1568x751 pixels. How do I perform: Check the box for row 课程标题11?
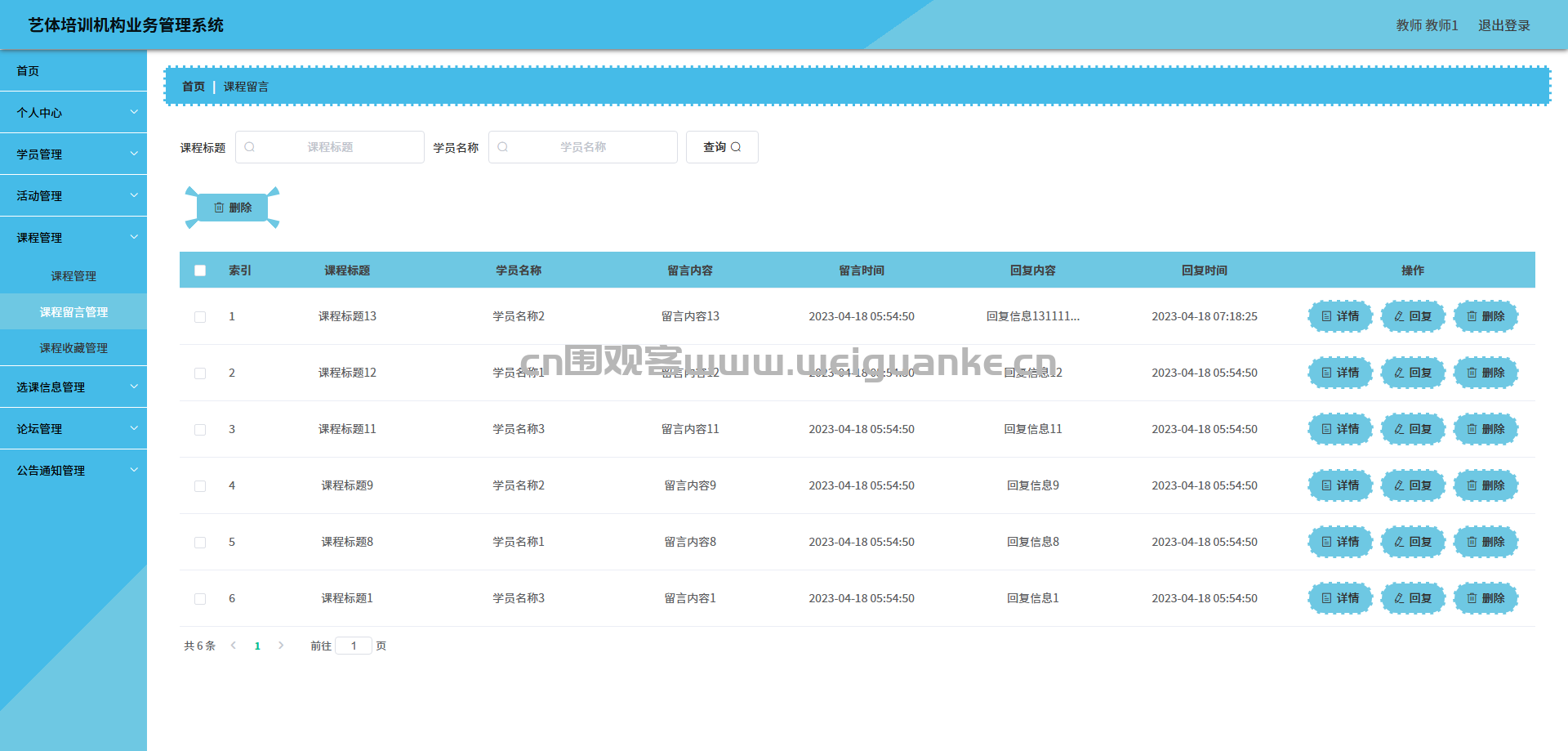(200, 430)
